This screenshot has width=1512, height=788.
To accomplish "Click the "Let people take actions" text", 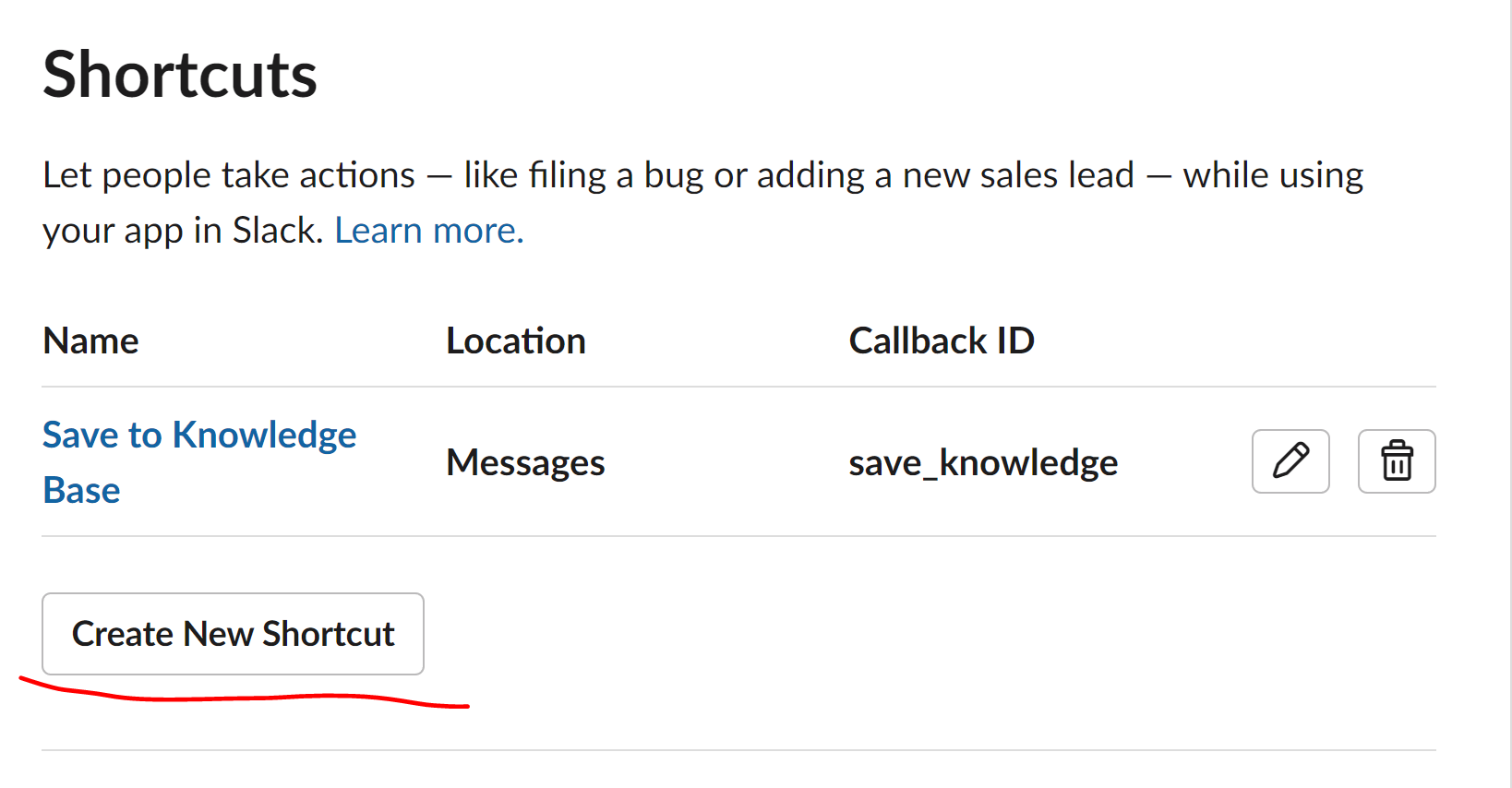I will [229, 175].
